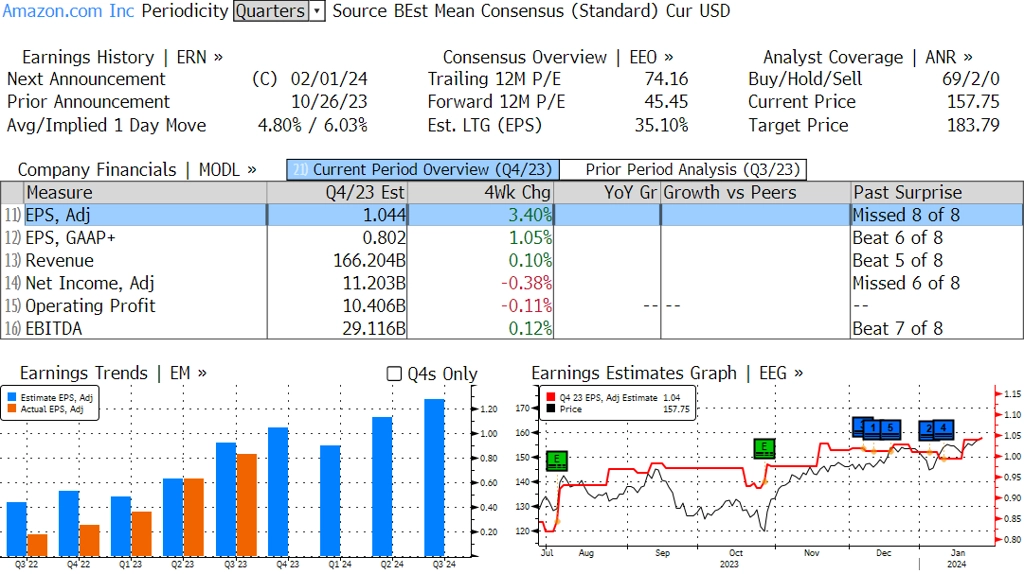Click the 166.204B Revenue estimate cell
Image resolution: width=1024 pixels, height=574 pixels.
pos(337,261)
